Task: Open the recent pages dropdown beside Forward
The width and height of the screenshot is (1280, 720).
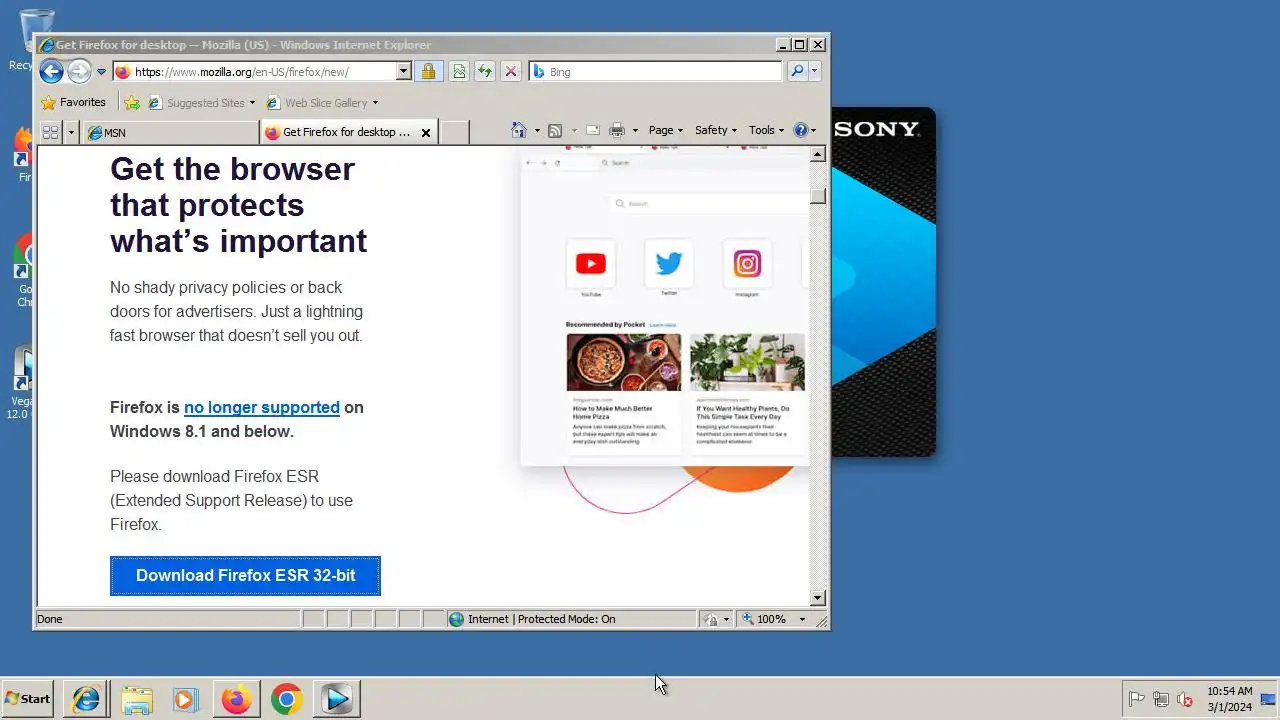Action: click(101, 72)
